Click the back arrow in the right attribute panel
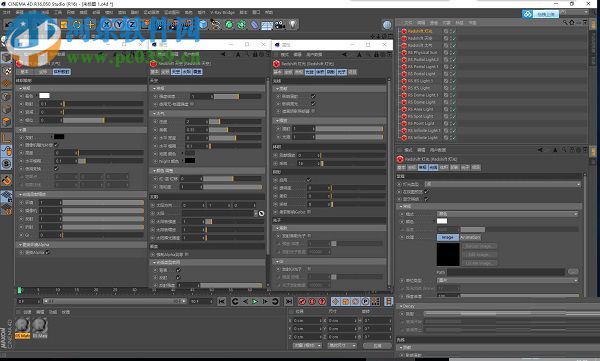The height and width of the screenshot is (361, 600). point(540,150)
